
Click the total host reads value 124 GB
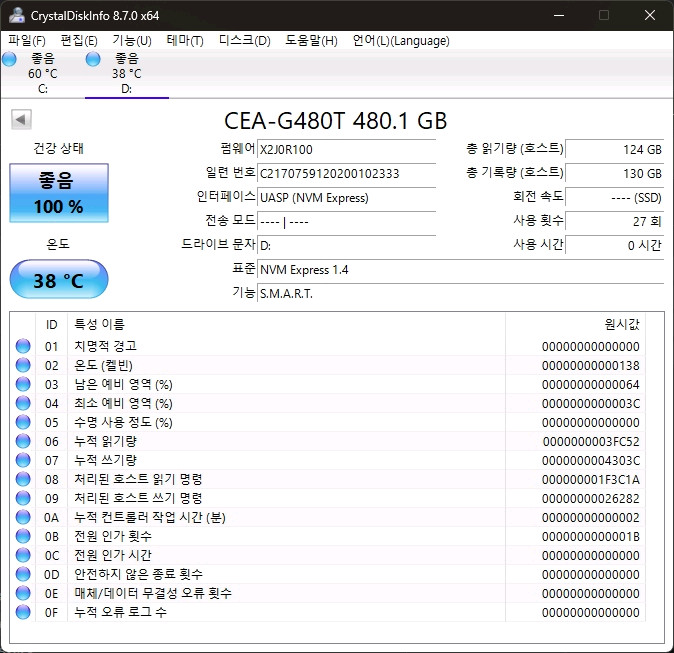pos(615,150)
